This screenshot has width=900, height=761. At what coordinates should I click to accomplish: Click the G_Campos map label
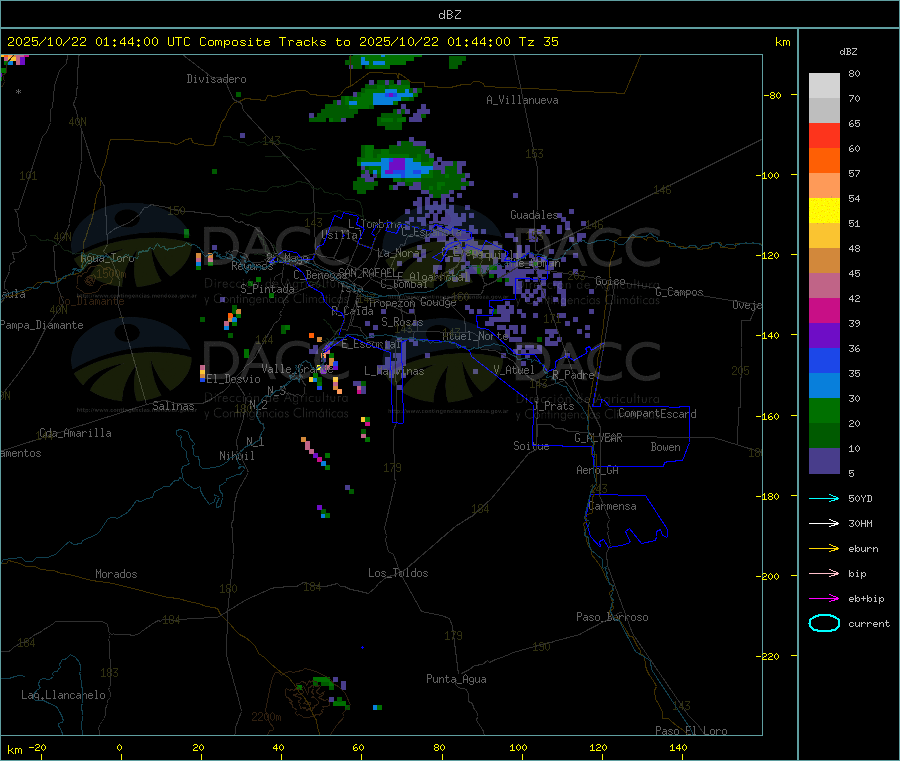coord(679,292)
